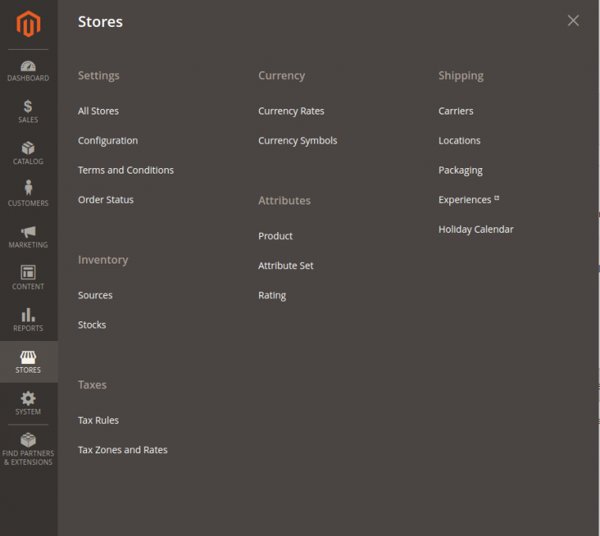
Task: Close the Stores menu panel
Action: click(573, 21)
